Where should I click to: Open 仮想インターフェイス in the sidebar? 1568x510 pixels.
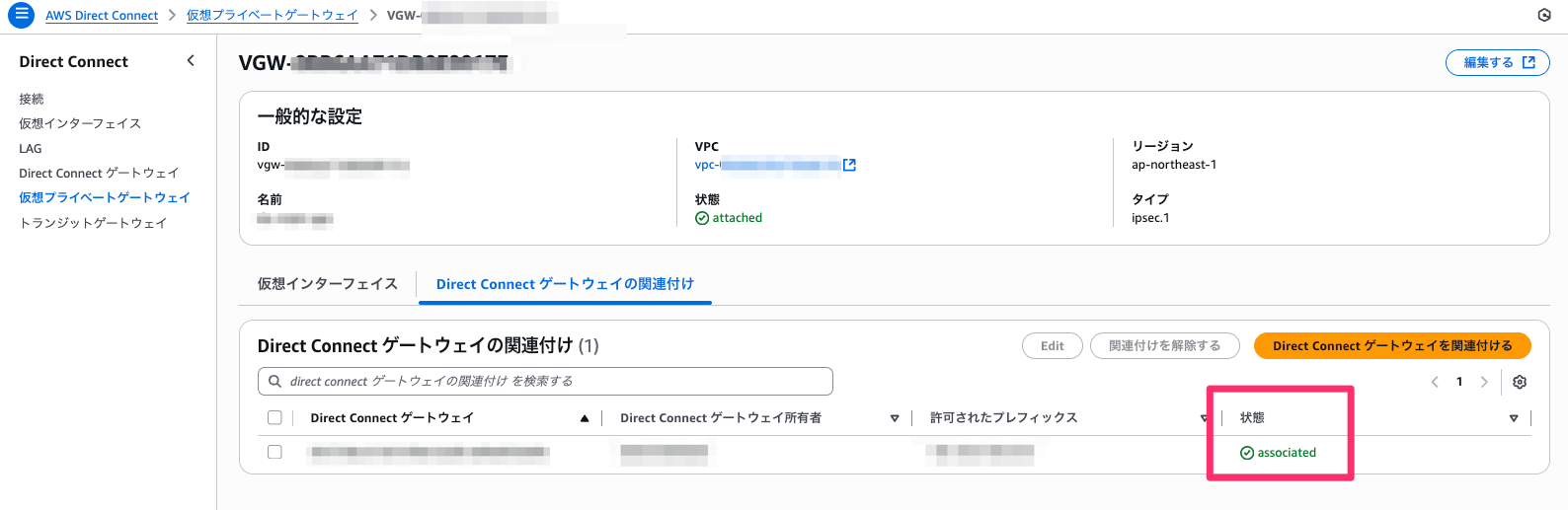(x=80, y=123)
